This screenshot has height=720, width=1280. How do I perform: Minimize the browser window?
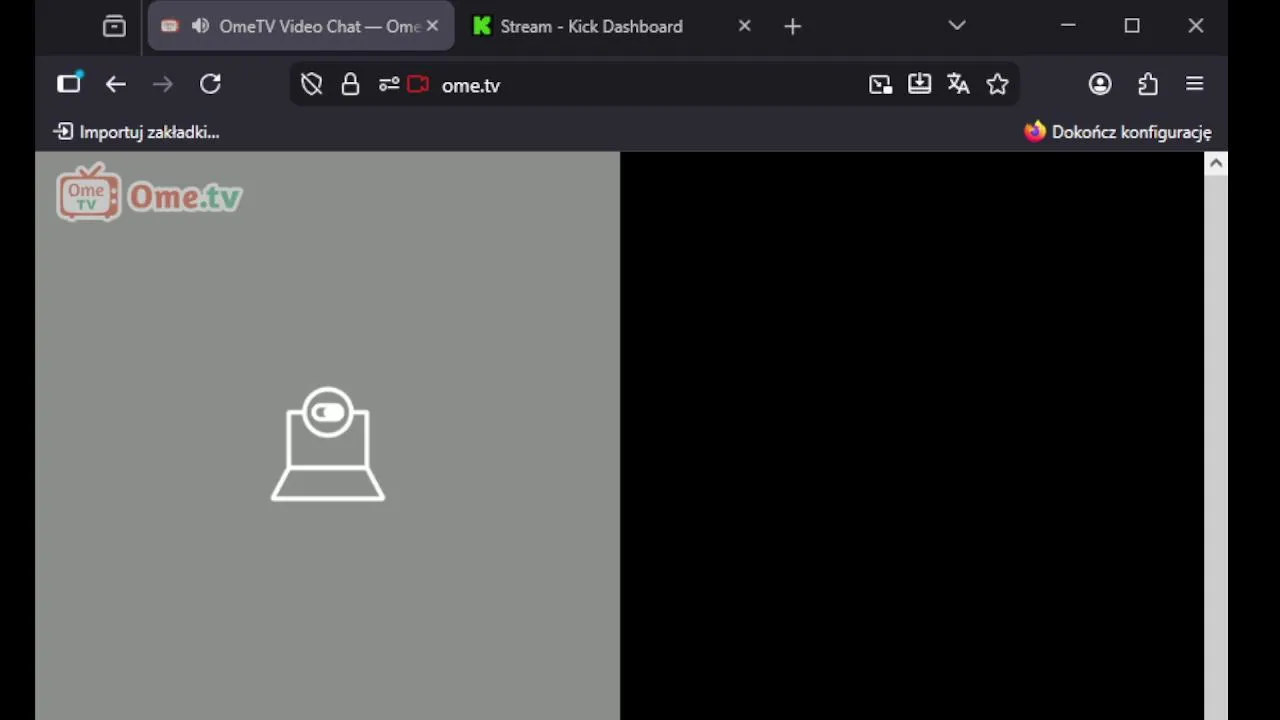point(1068,27)
